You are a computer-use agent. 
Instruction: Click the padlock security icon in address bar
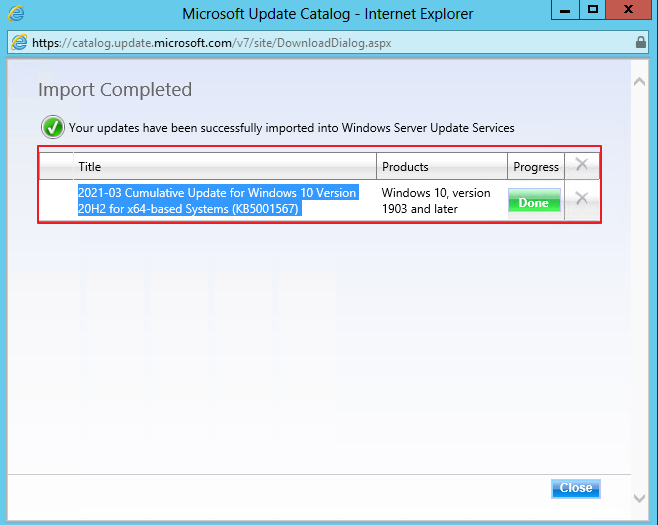pos(640,42)
